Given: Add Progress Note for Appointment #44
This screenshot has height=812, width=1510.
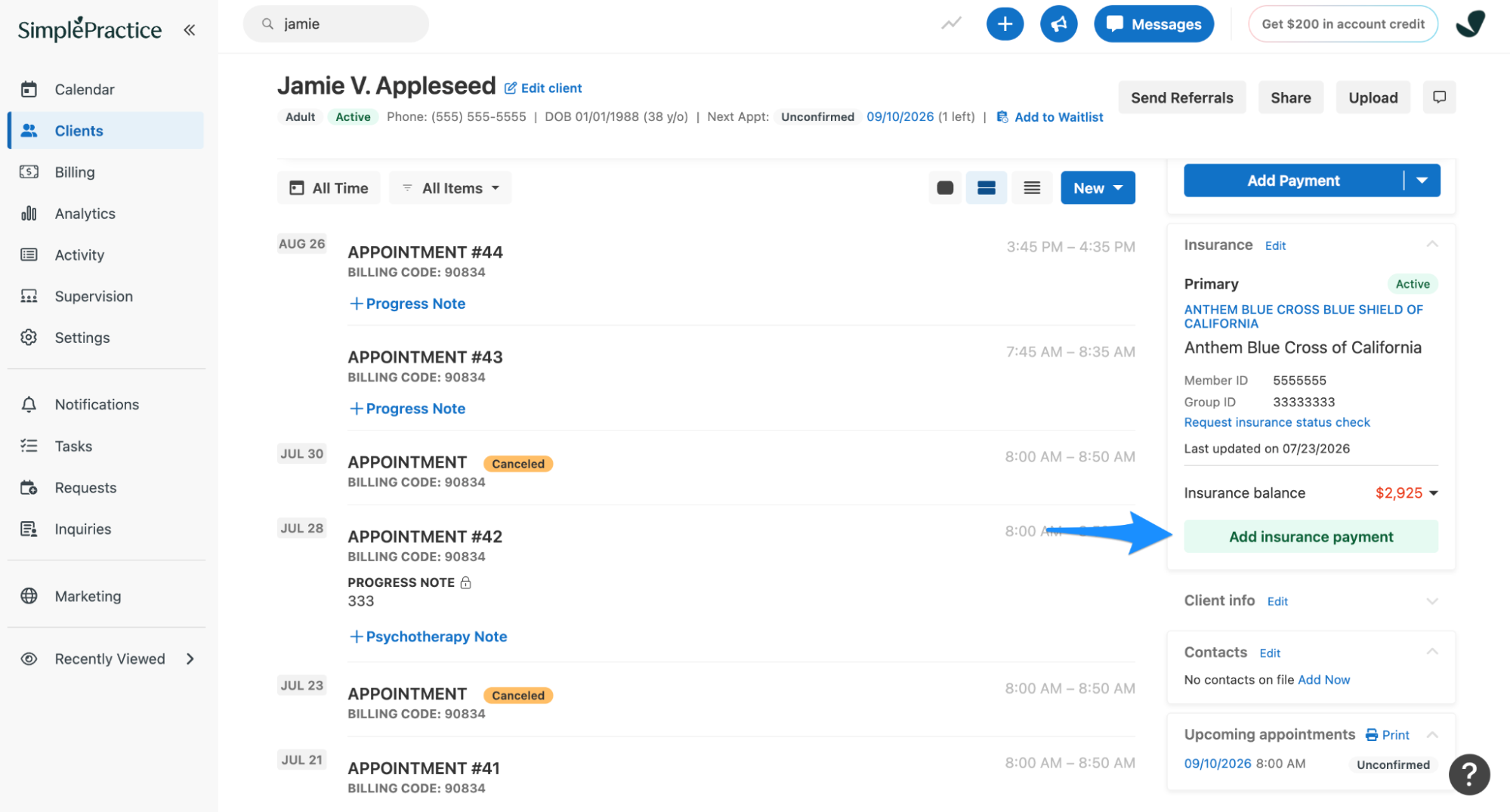Looking at the screenshot, I should 407,304.
